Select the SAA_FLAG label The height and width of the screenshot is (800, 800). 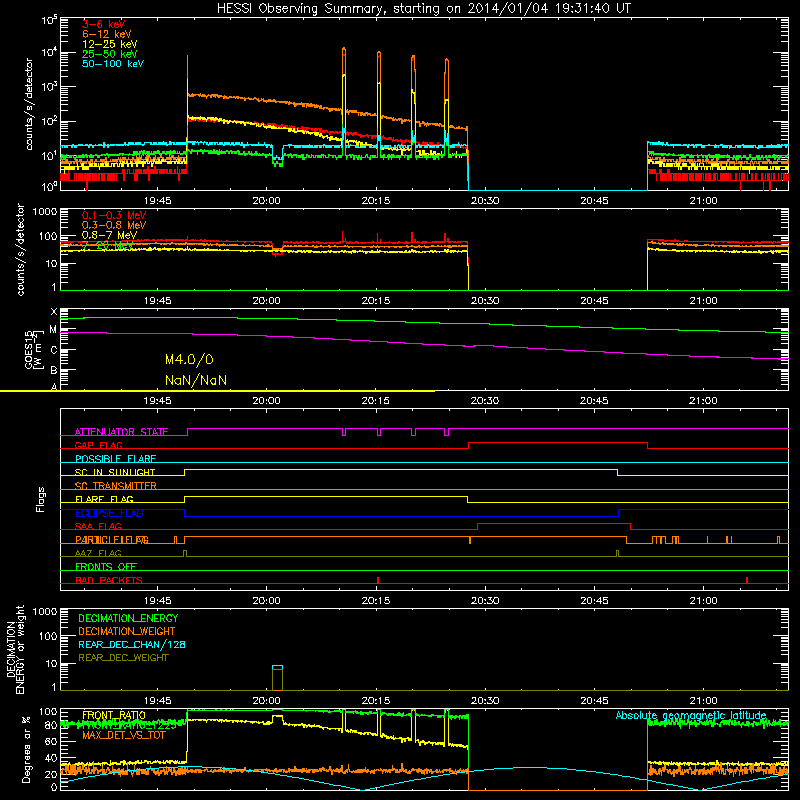(x=98, y=526)
